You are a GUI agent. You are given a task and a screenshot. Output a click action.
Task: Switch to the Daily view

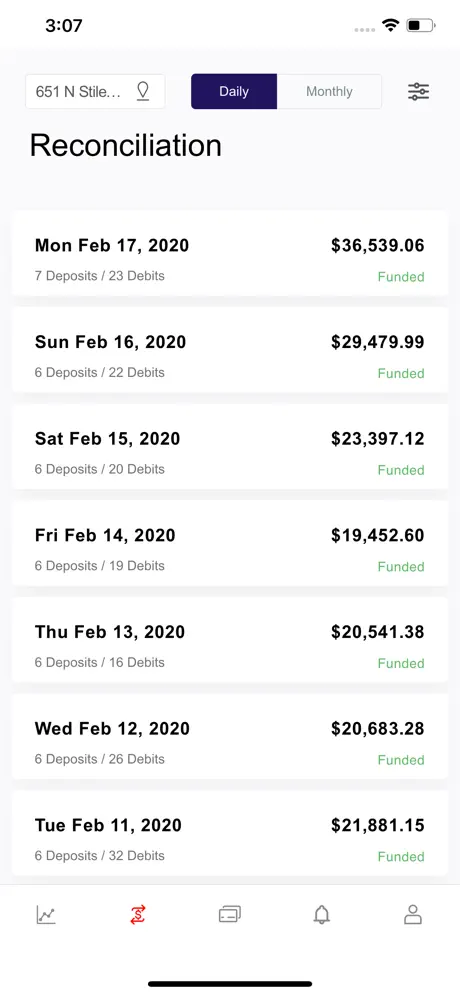point(234,91)
